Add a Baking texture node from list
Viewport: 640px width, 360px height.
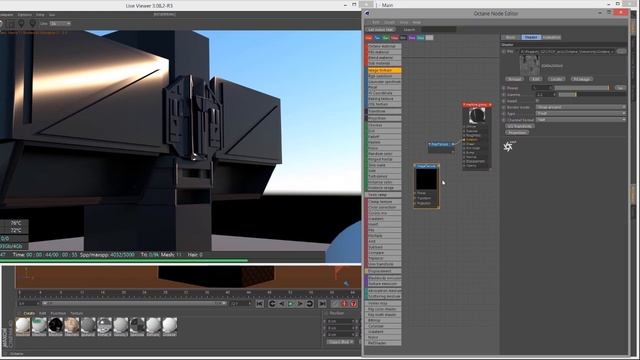(x=384, y=99)
